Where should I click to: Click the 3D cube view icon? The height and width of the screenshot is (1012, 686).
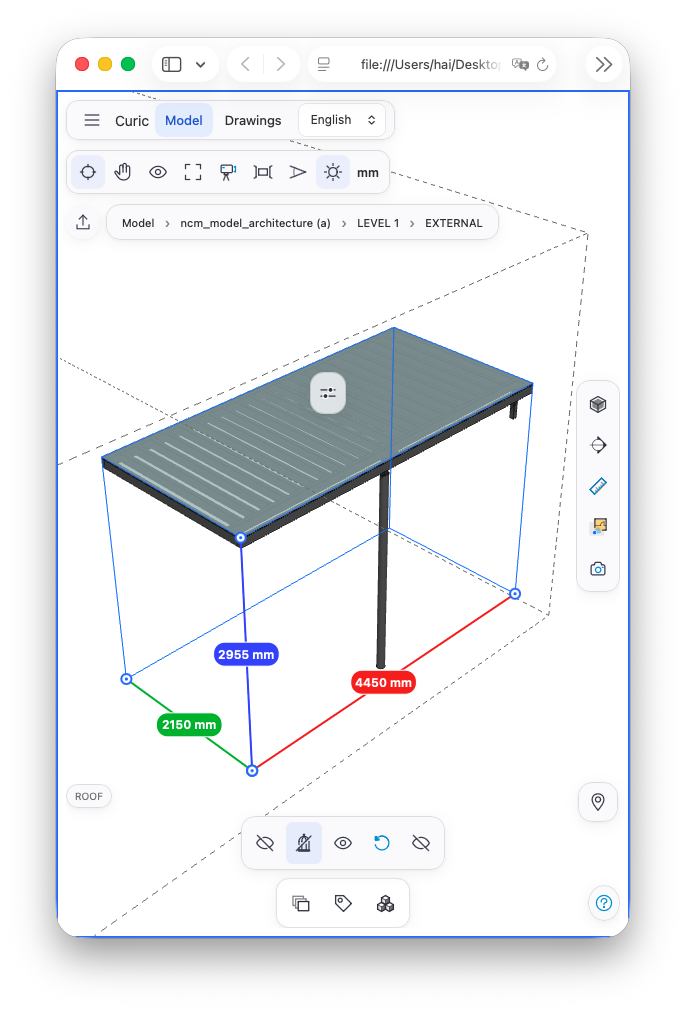click(598, 405)
